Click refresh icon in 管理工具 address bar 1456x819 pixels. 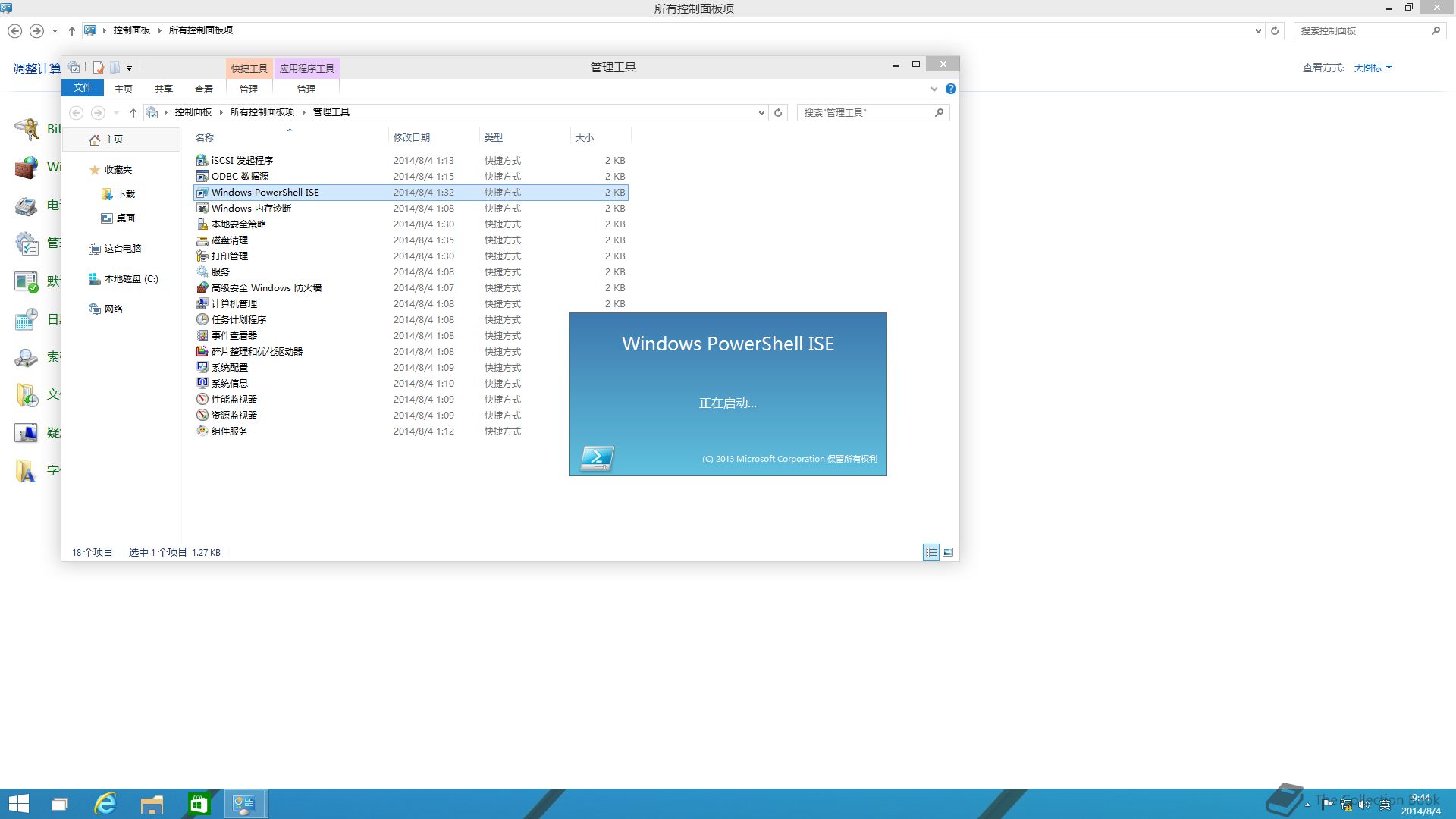tap(778, 113)
